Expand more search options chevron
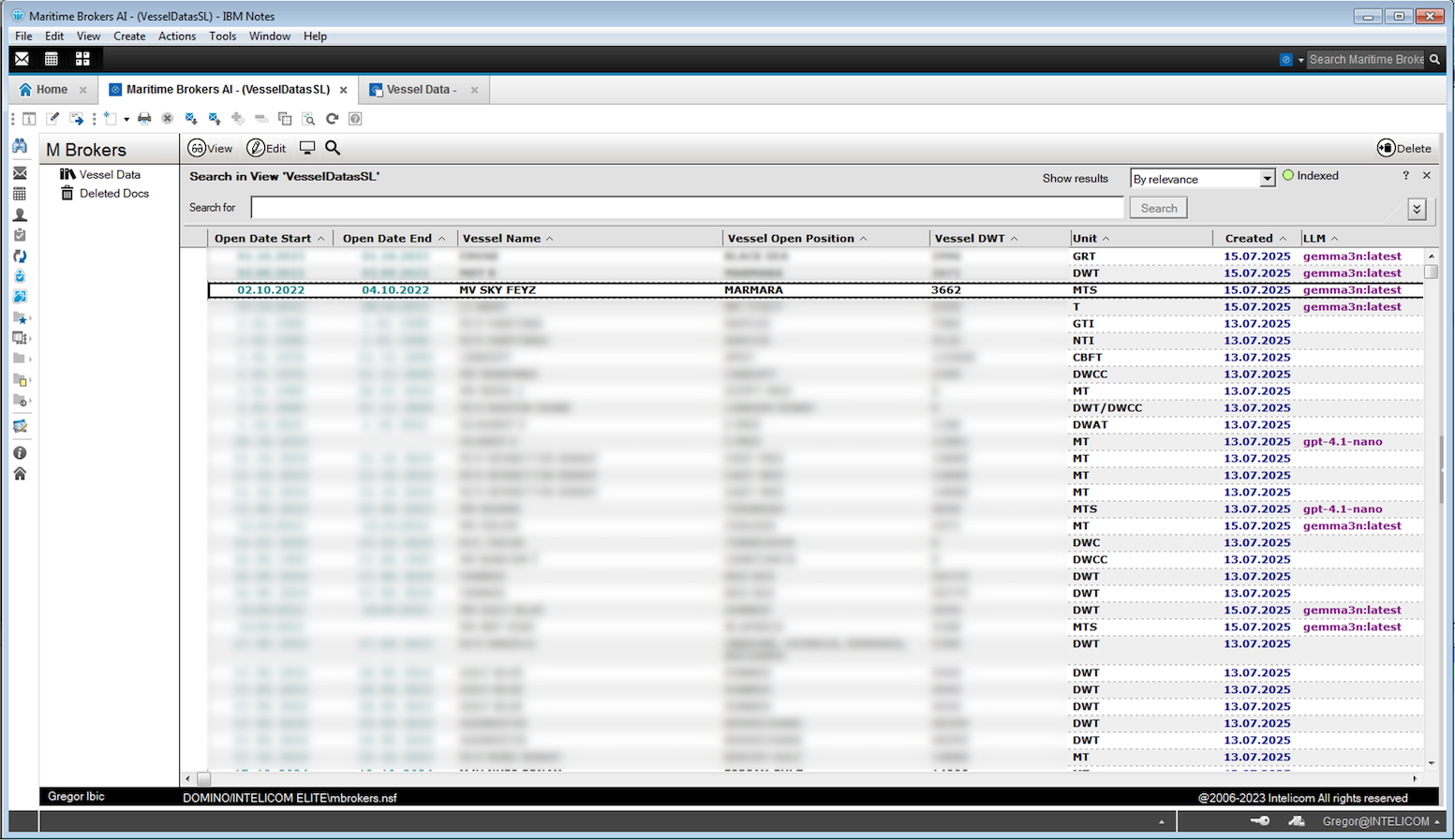 1417,209
